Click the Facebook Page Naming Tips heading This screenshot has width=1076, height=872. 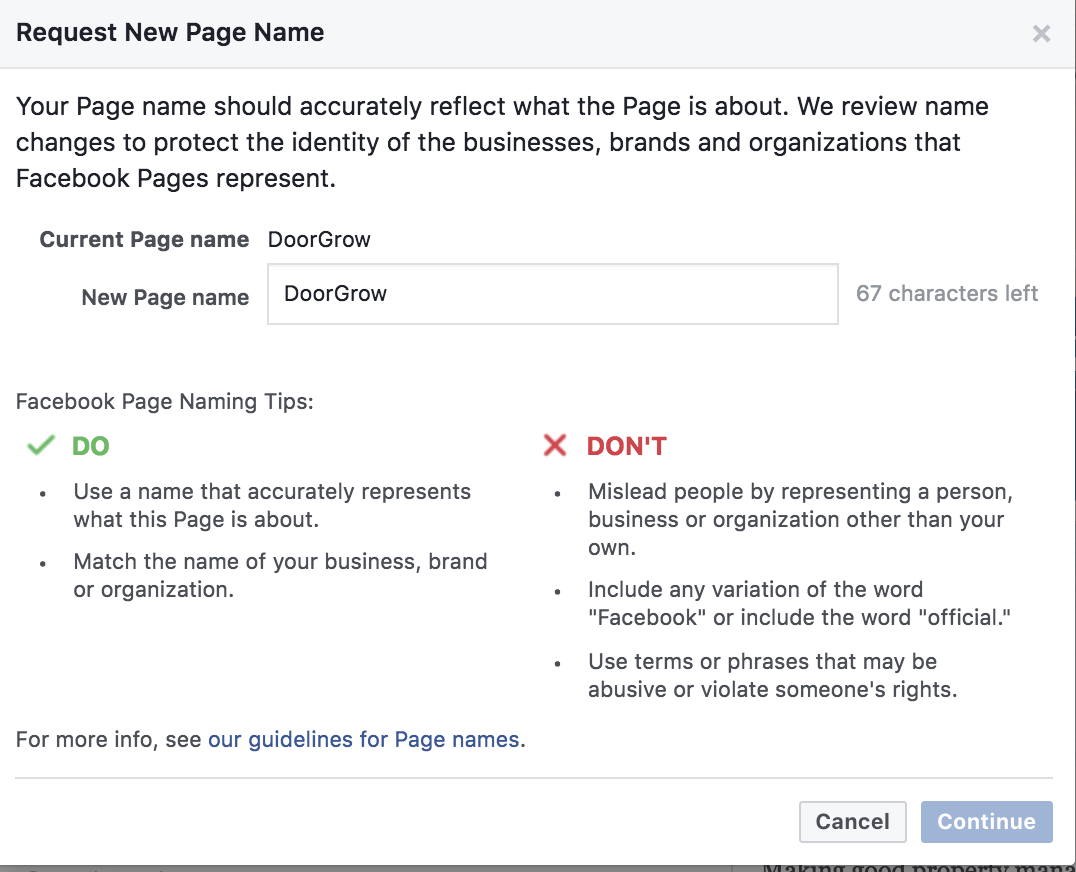point(165,402)
